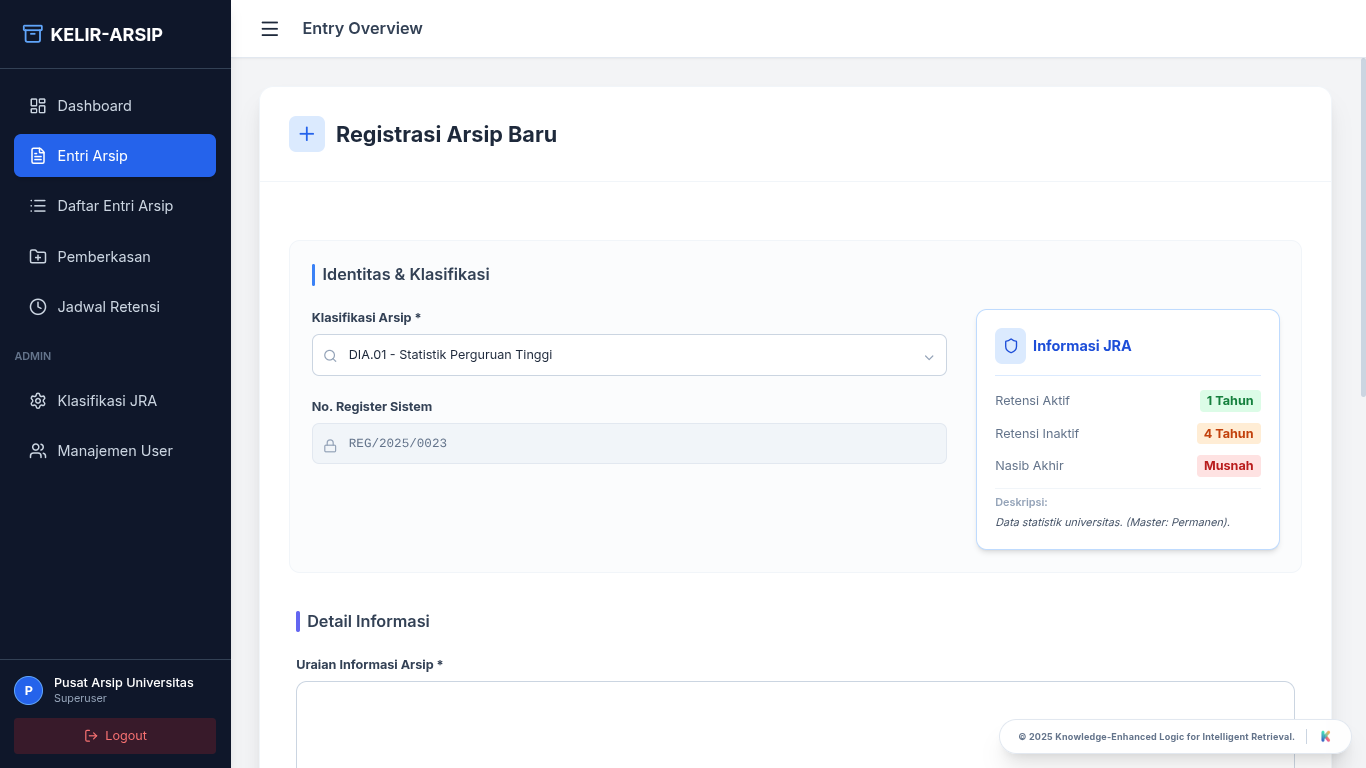Image resolution: width=1366 pixels, height=768 pixels.
Task: Expand the DIA.01 classification selector chevron
Action: pos(928,355)
